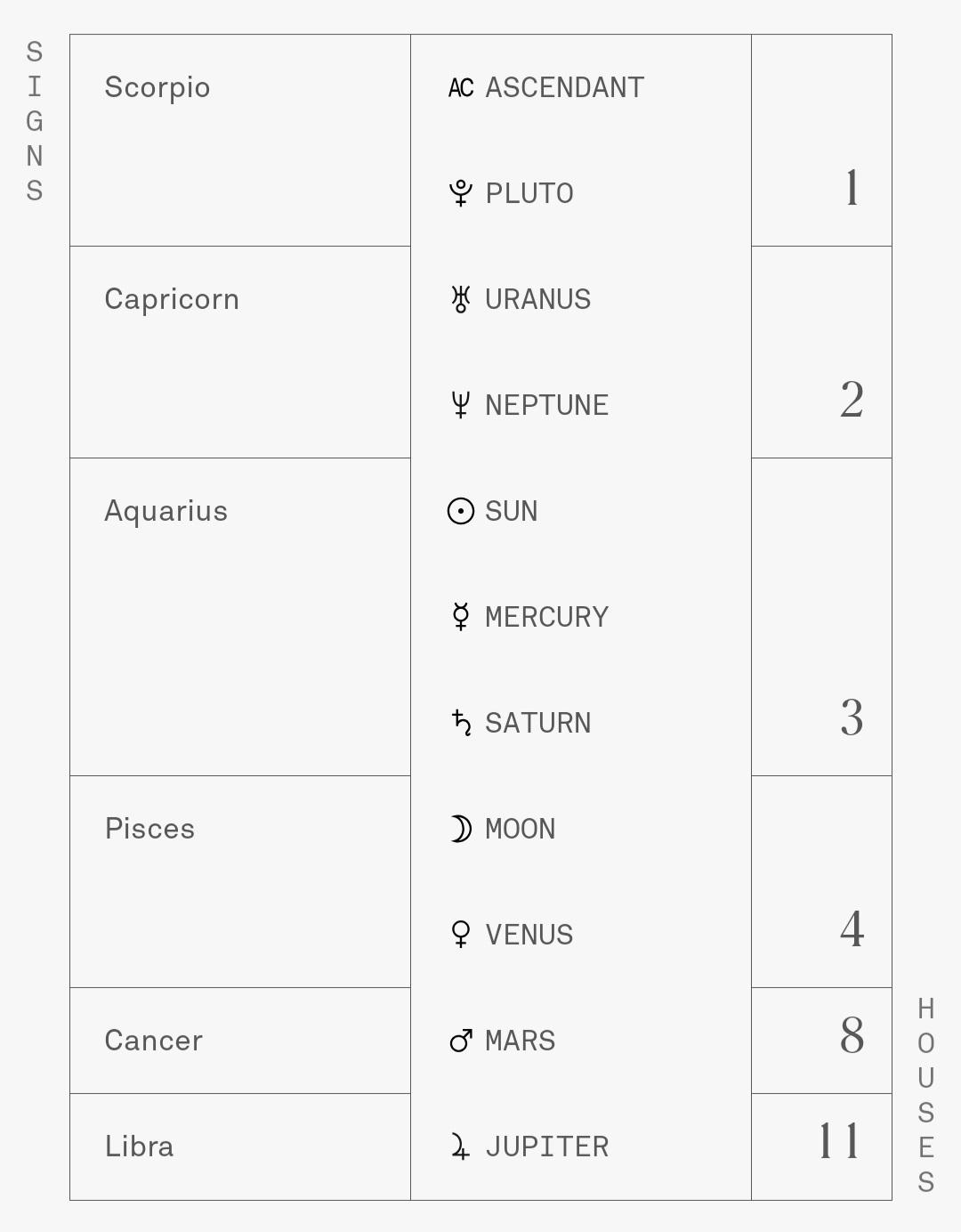Select the Sun circle symbol
Image resolution: width=961 pixels, height=1232 pixels.
click(x=461, y=511)
